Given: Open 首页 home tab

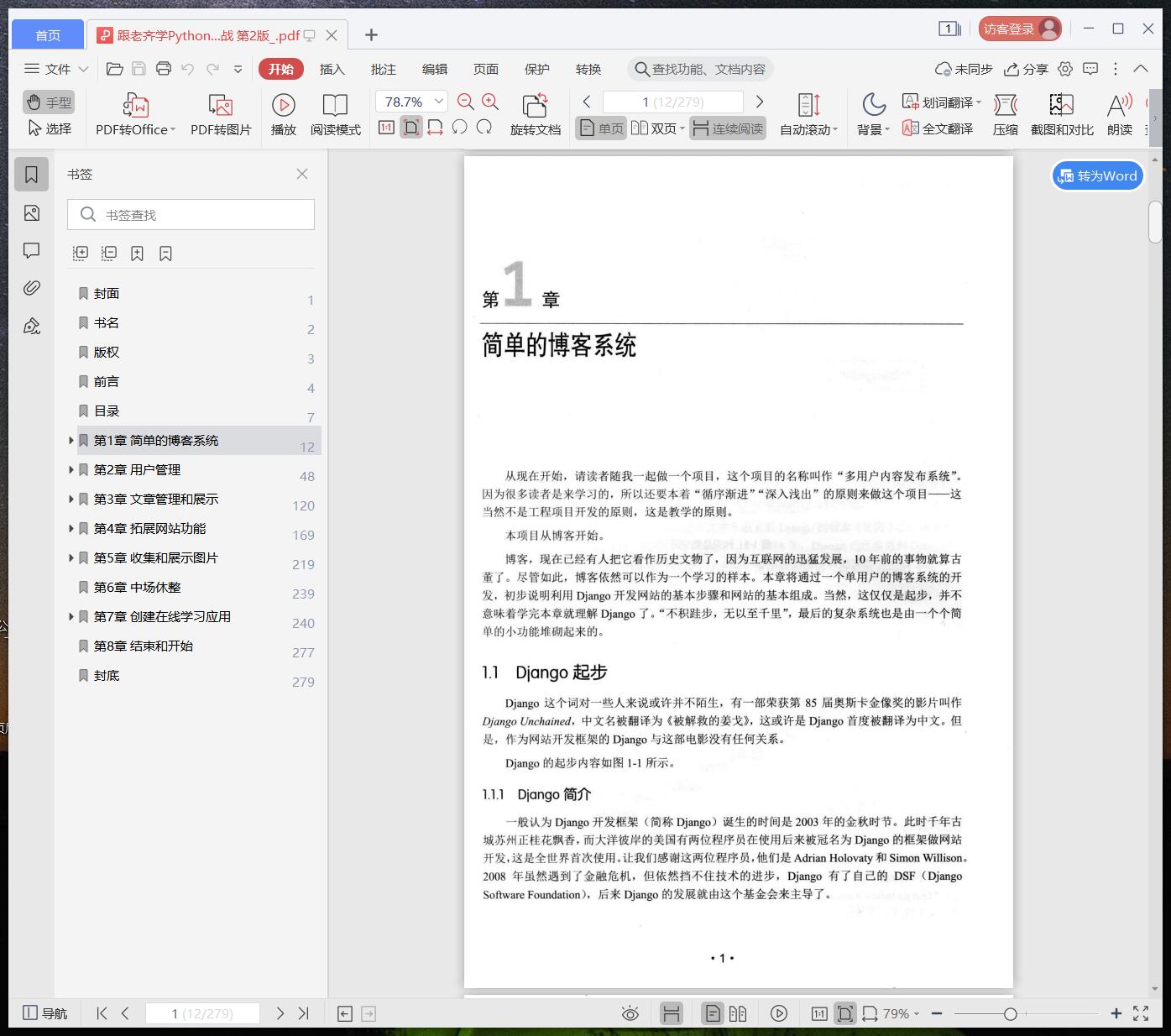Looking at the screenshot, I should (48, 34).
